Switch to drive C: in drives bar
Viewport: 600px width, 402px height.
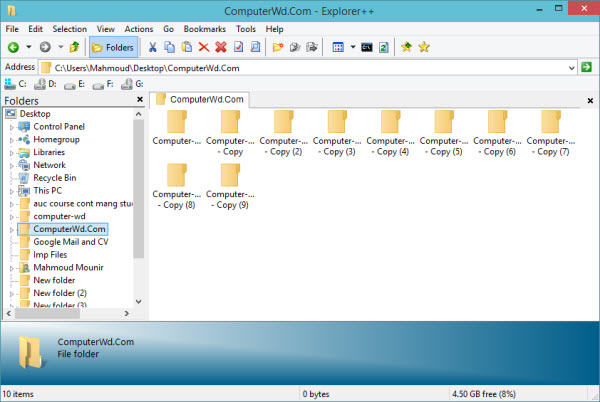point(15,84)
